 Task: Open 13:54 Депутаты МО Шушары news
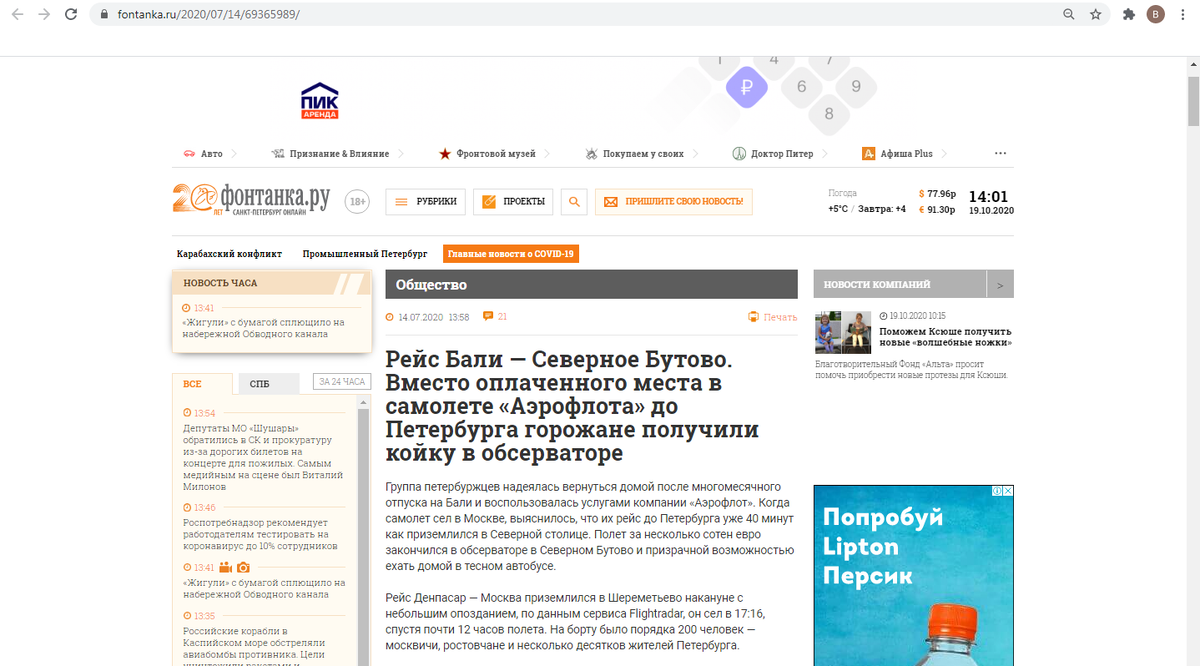[x=265, y=457]
